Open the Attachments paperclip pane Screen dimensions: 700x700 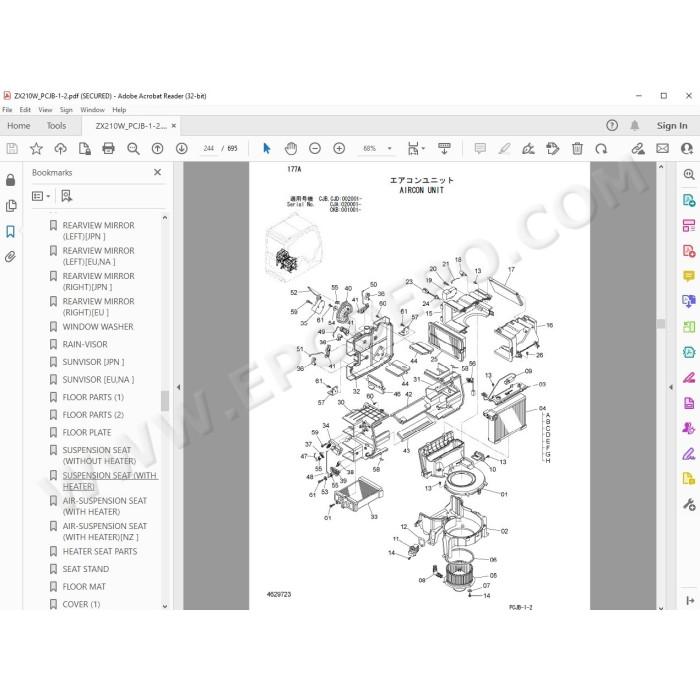tap(10, 257)
